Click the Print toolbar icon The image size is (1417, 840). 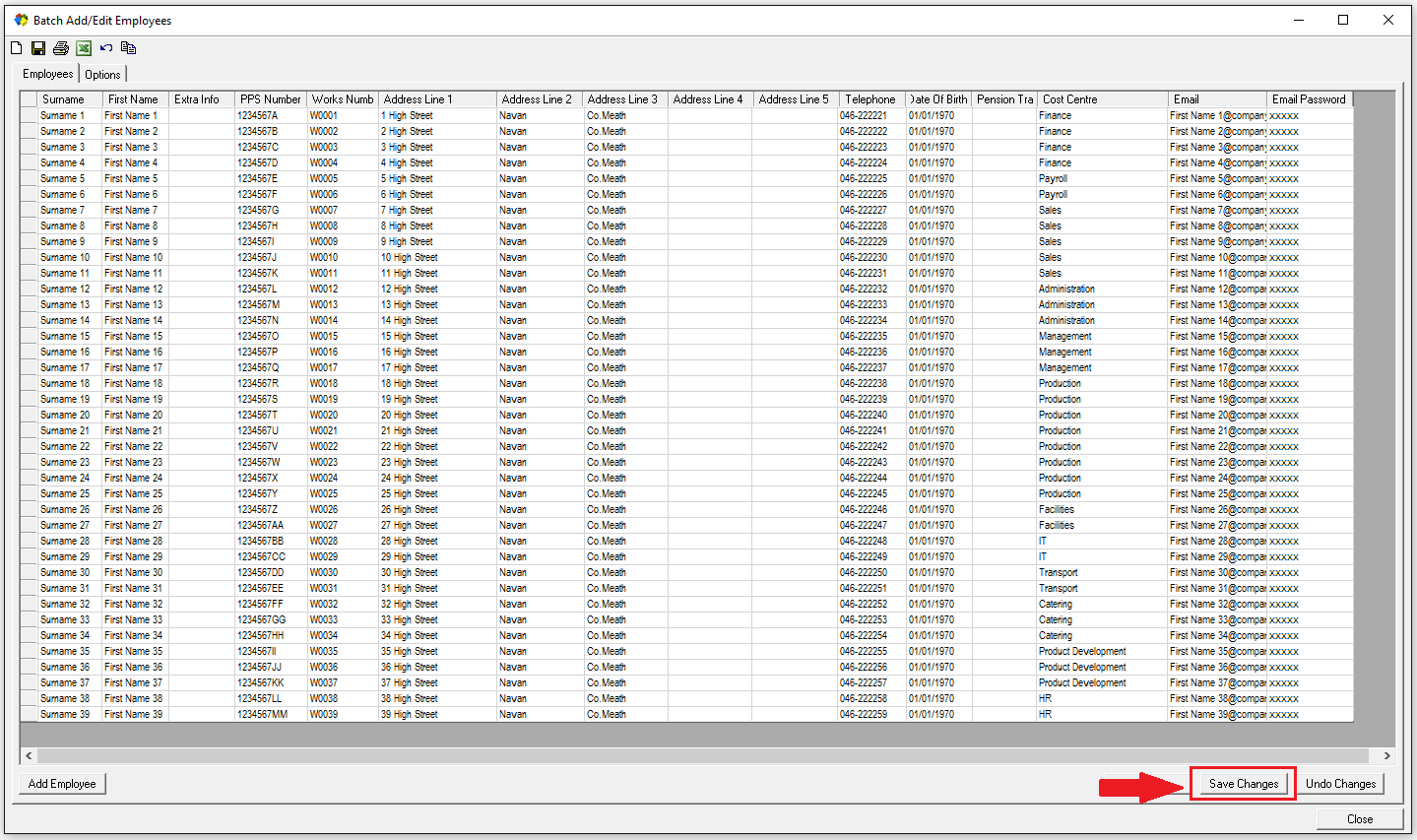(x=61, y=48)
